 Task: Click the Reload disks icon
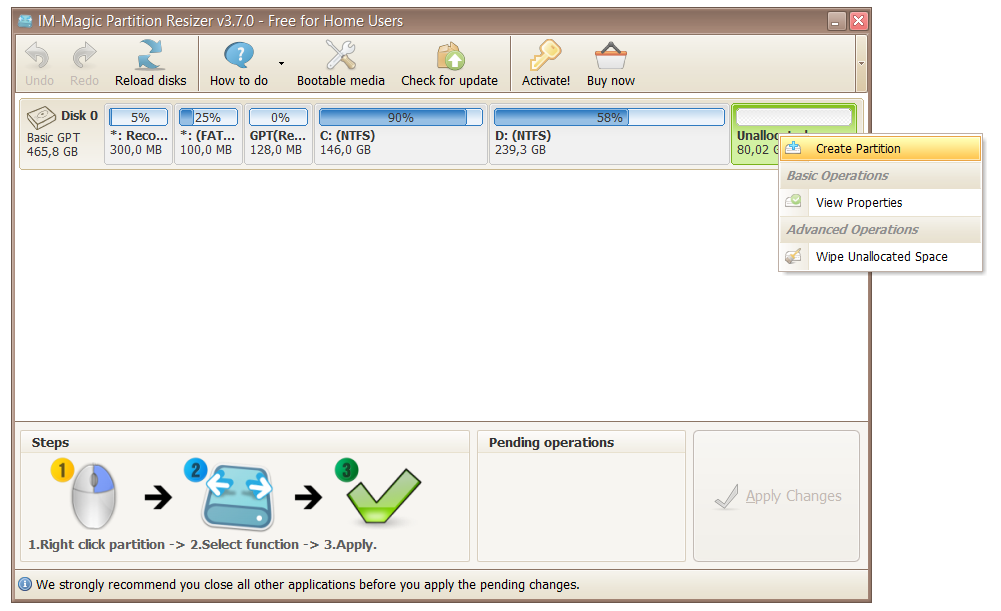point(150,55)
